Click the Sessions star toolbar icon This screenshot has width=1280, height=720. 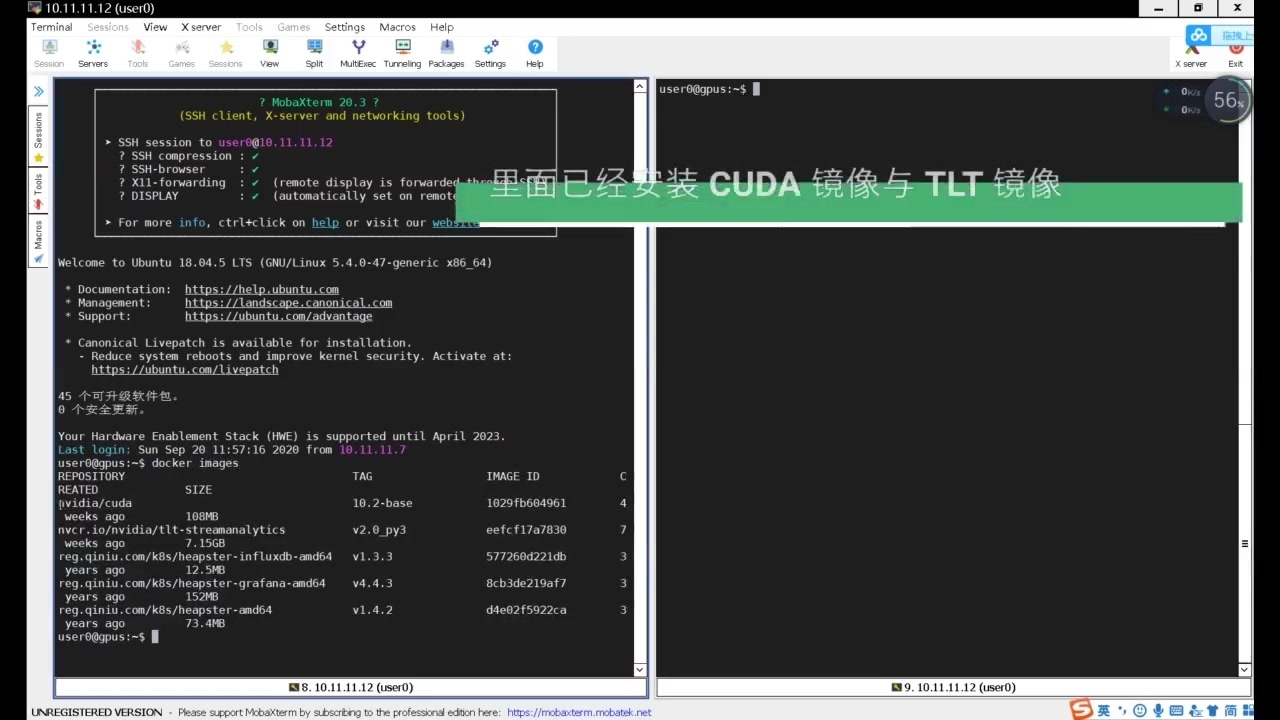point(226,54)
